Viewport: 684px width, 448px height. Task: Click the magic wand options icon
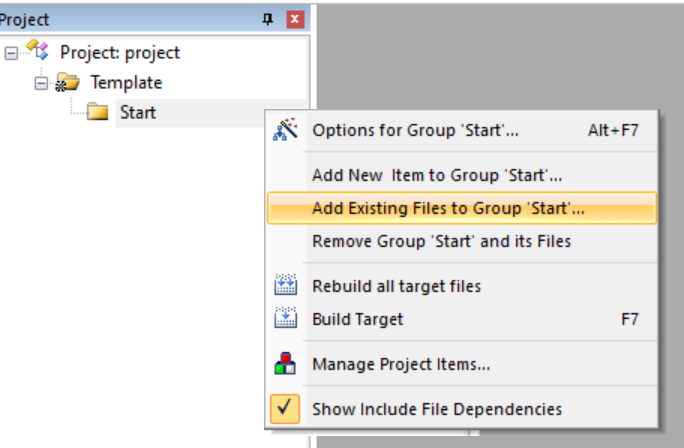click(x=285, y=130)
